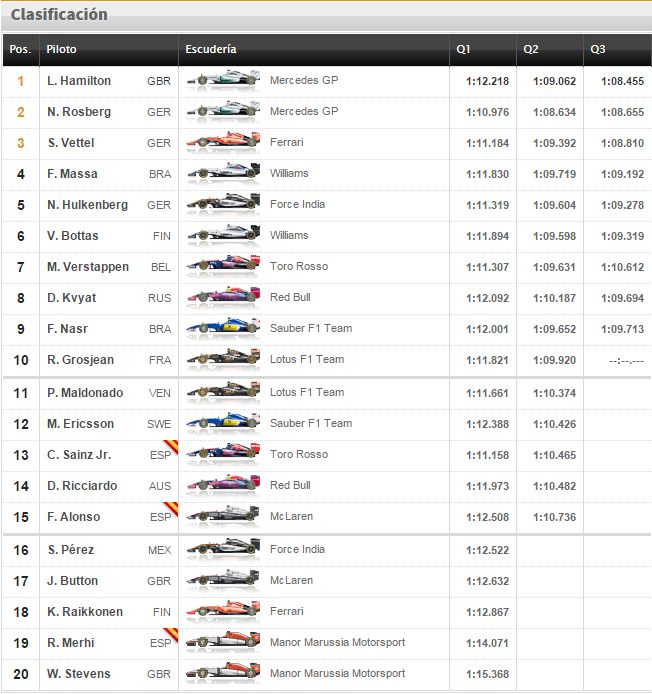Click the Manor Marussia car icon beside Stevens

pyautogui.click(x=223, y=672)
